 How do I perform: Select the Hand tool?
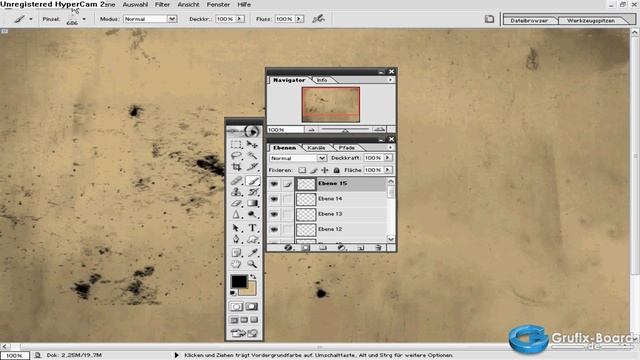236,264
